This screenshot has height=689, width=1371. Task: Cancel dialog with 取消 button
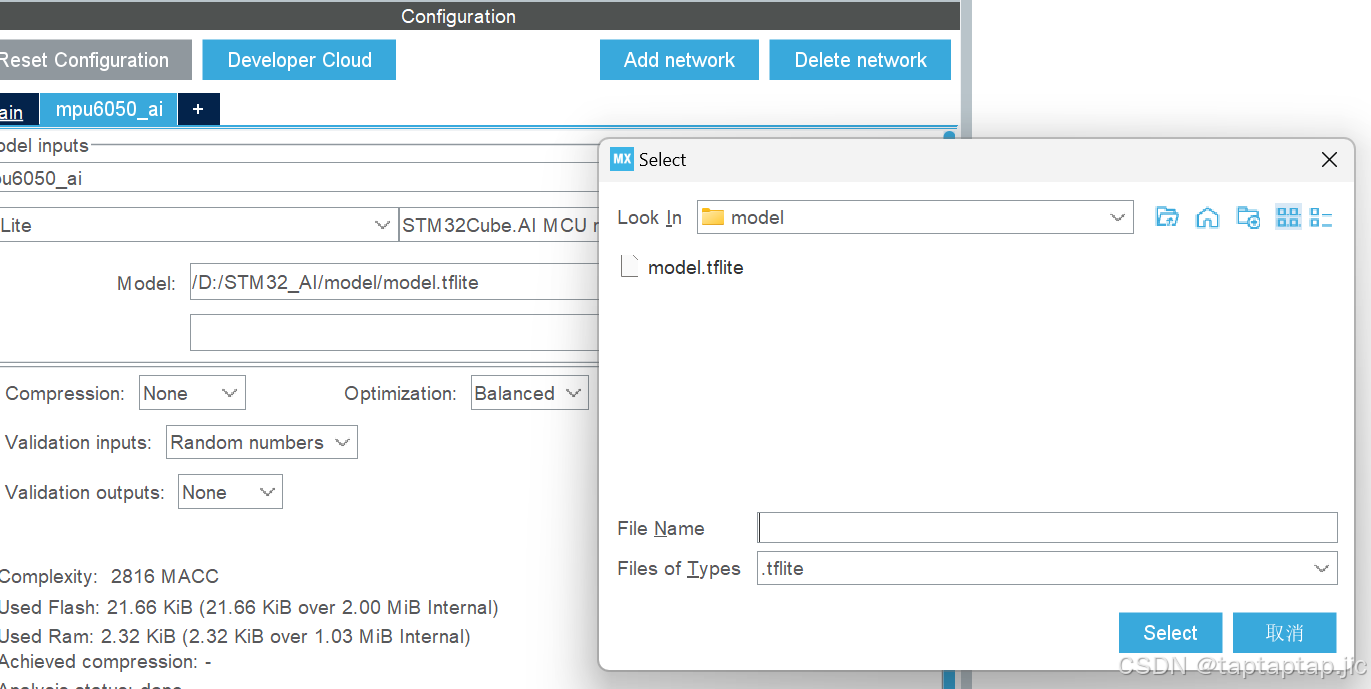(1284, 633)
